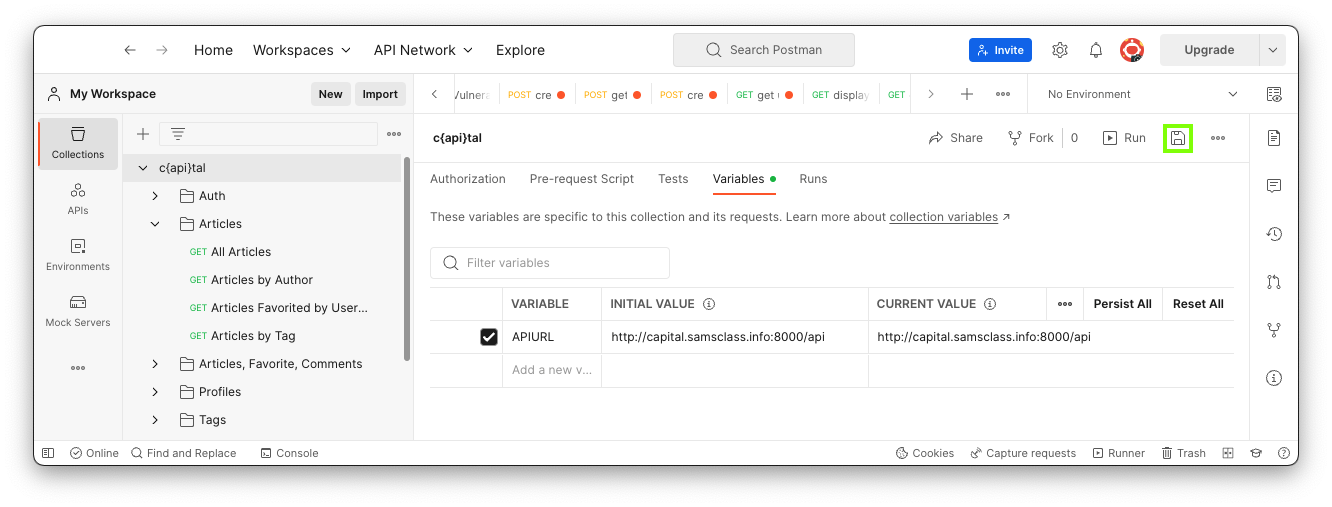Screen dimensions: 1332x507
Task: Click the Import button
Action: pos(380,94)
